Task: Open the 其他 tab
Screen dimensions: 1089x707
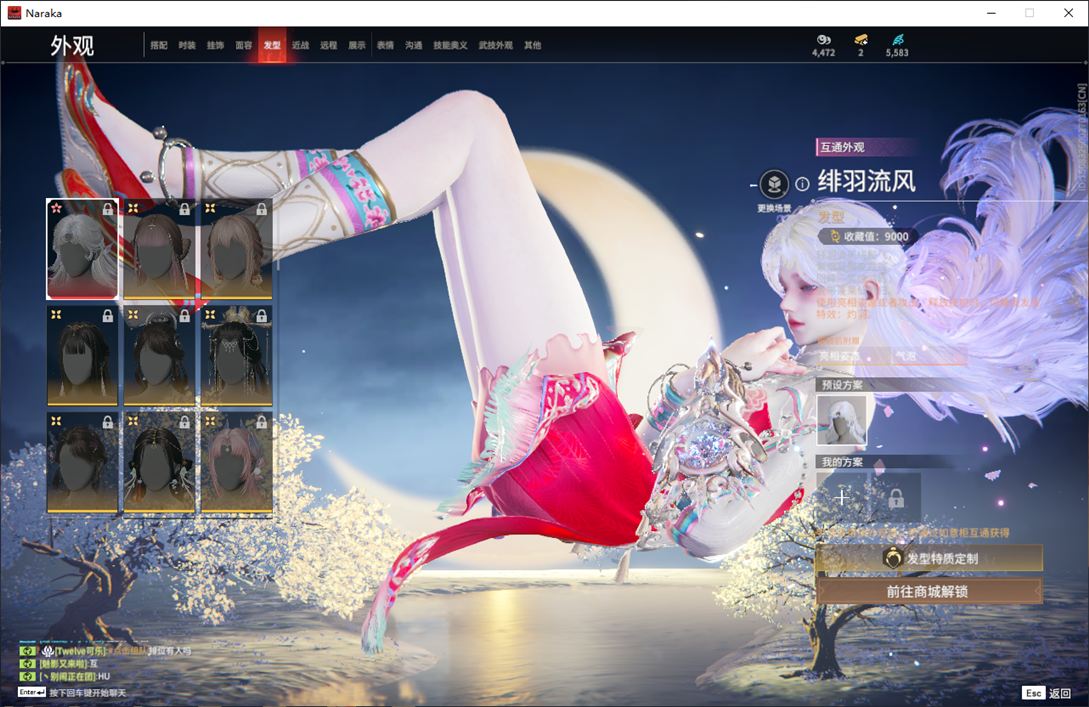Action: pyautogui.click(x=533, y=45)
